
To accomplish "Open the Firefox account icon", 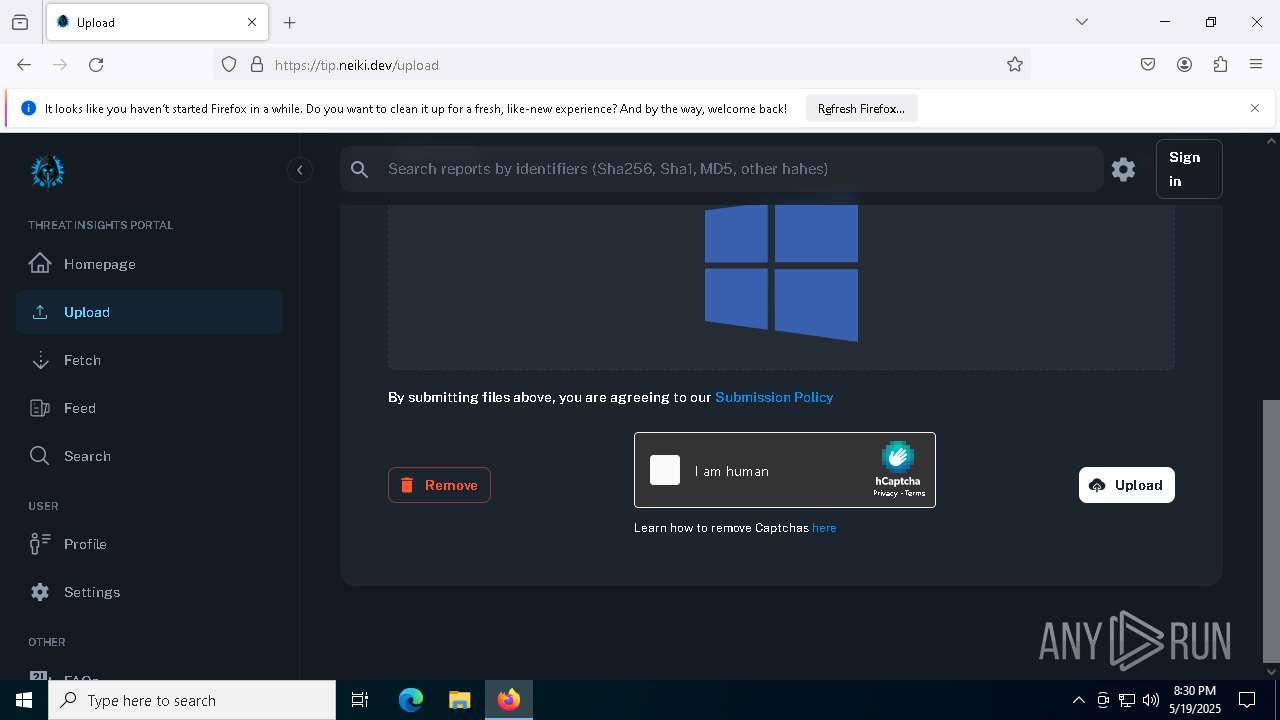I will 1184,65.
